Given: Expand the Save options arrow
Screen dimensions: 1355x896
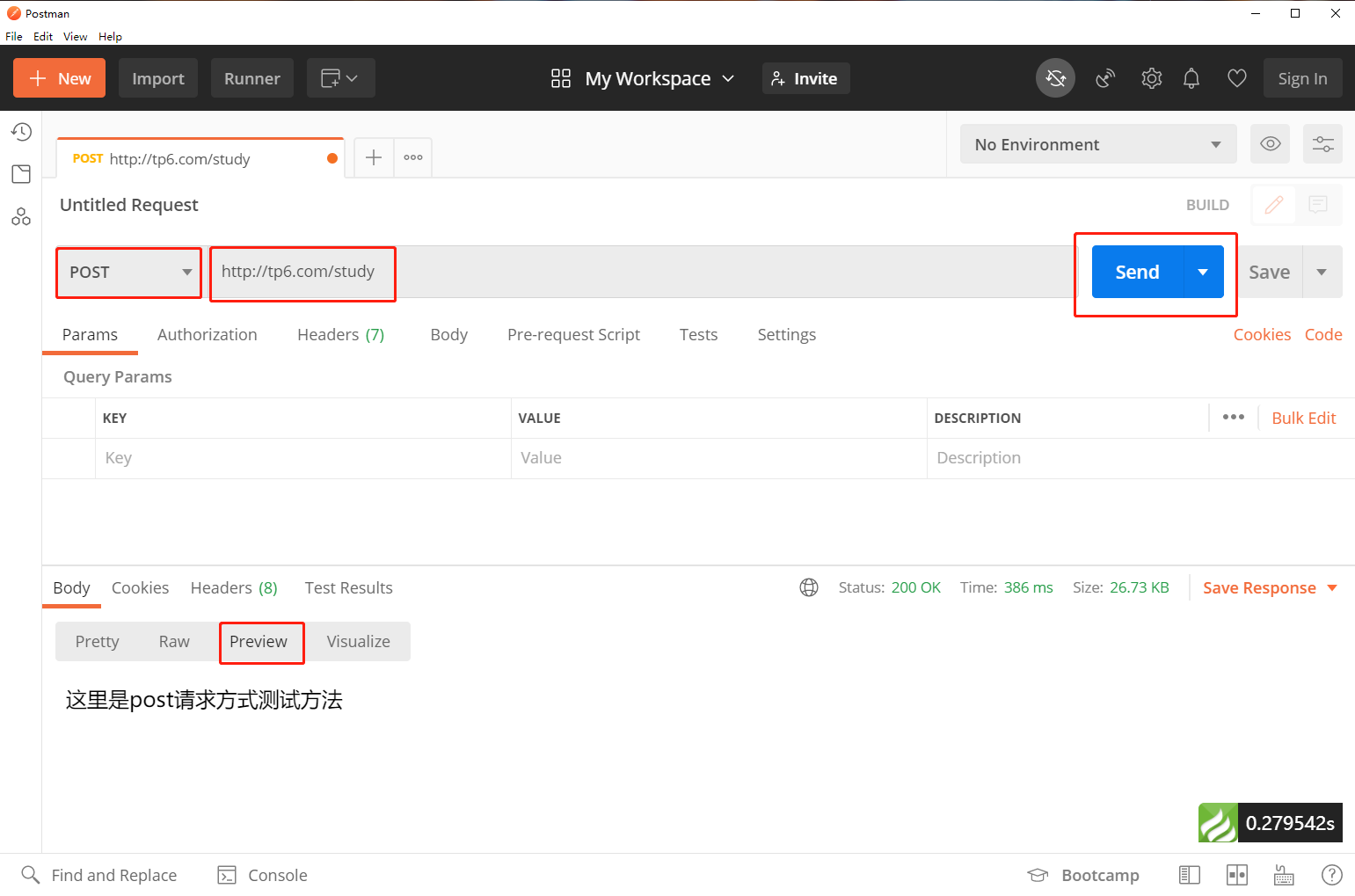Looking at the screenshot, I should tap(1322, 272).
